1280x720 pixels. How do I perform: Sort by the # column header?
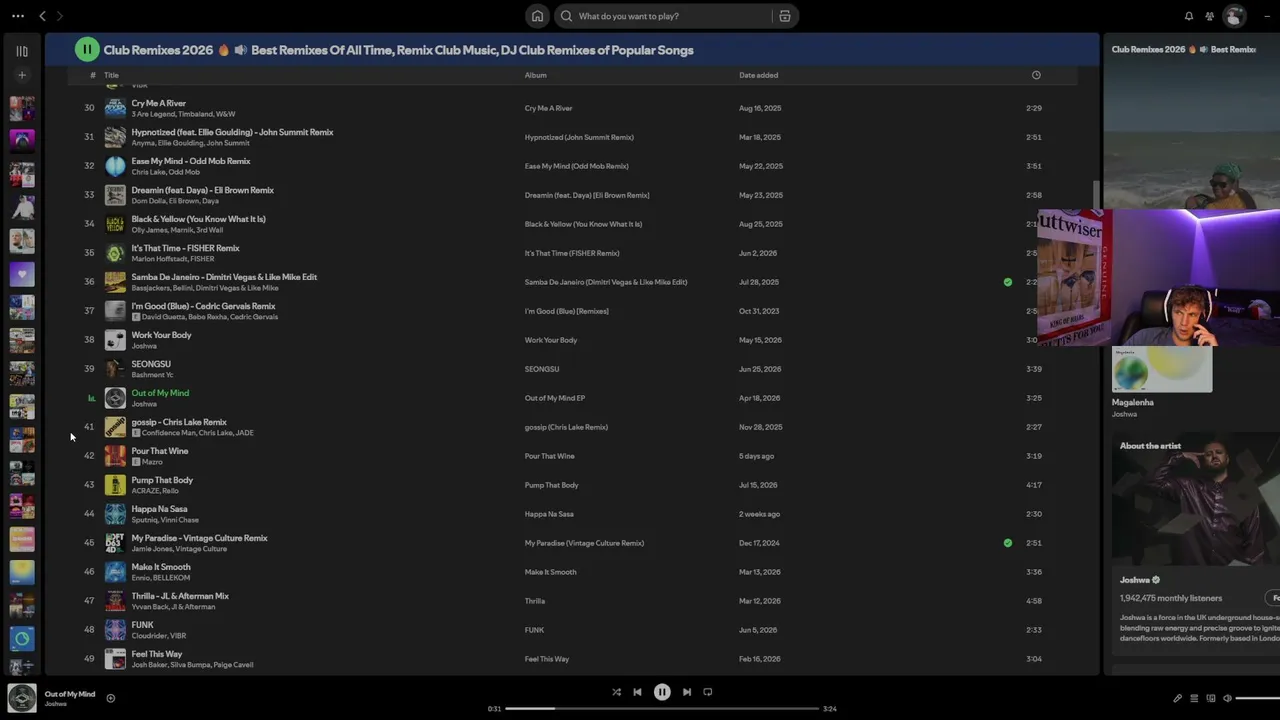[93, 75]
